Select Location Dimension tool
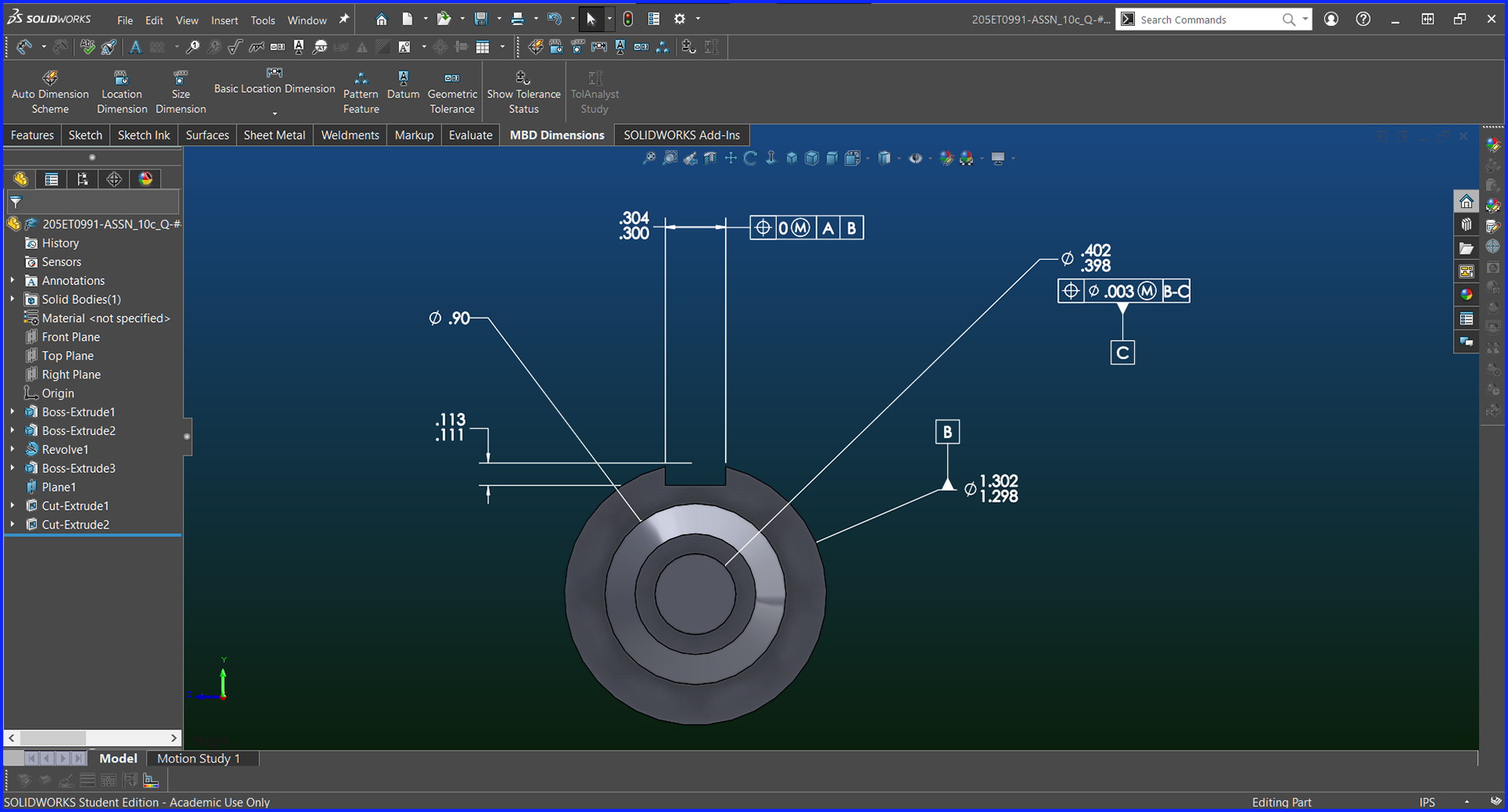Viewport: 1508px width, 812px height. coord(122,93)
